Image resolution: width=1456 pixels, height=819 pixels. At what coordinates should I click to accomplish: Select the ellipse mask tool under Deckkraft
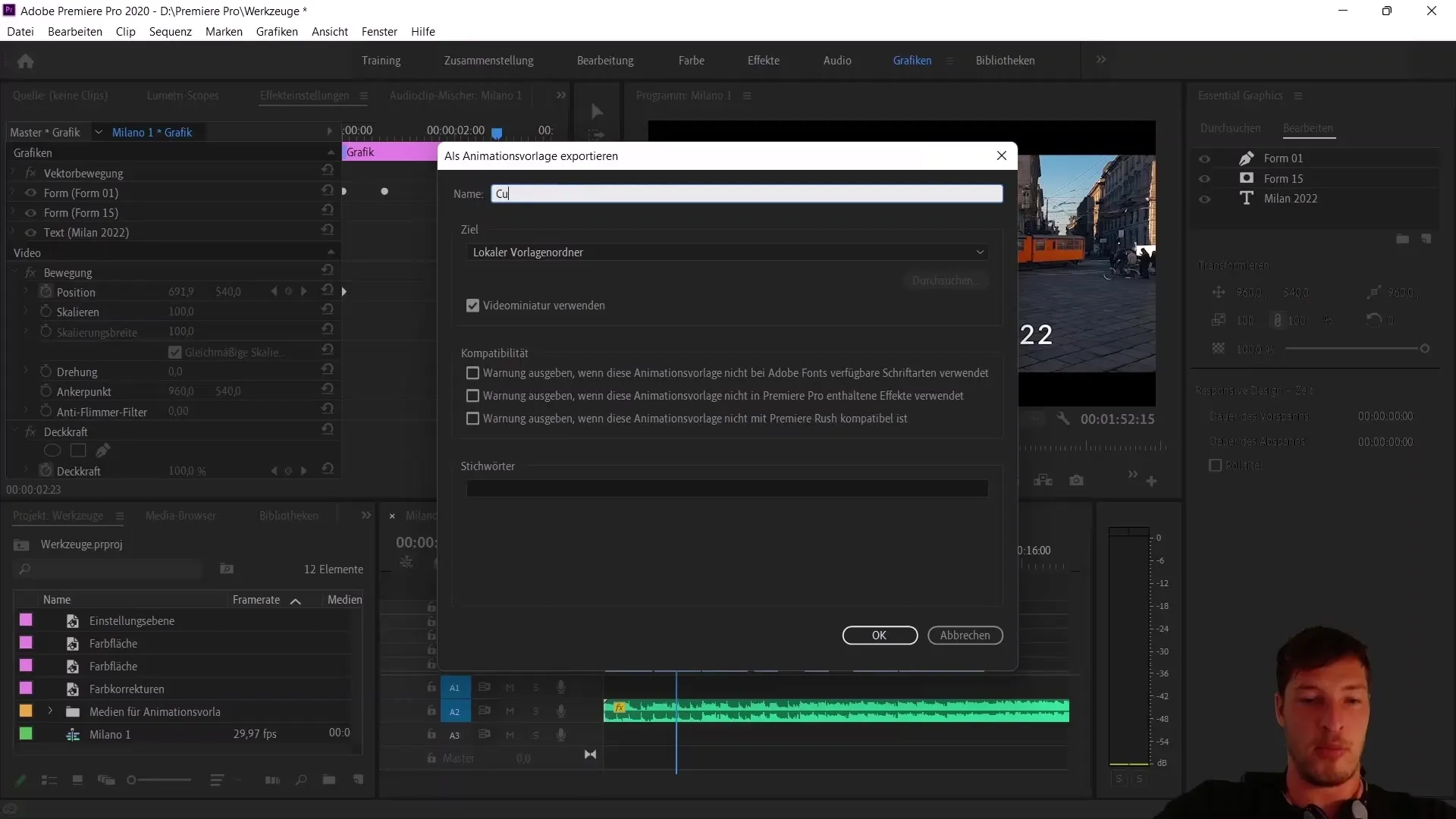tap(52, 450)
